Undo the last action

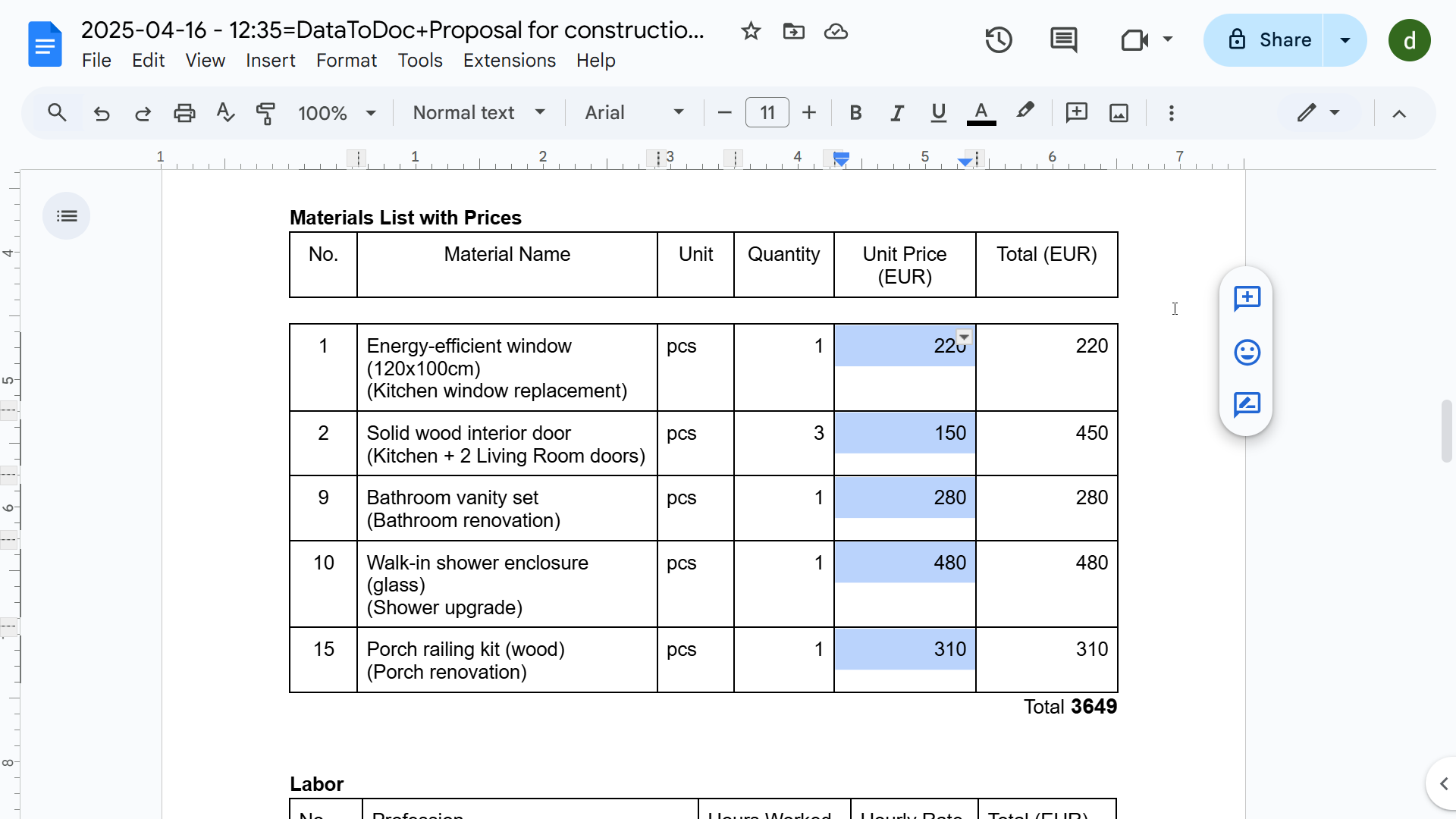tap(102, 113)
